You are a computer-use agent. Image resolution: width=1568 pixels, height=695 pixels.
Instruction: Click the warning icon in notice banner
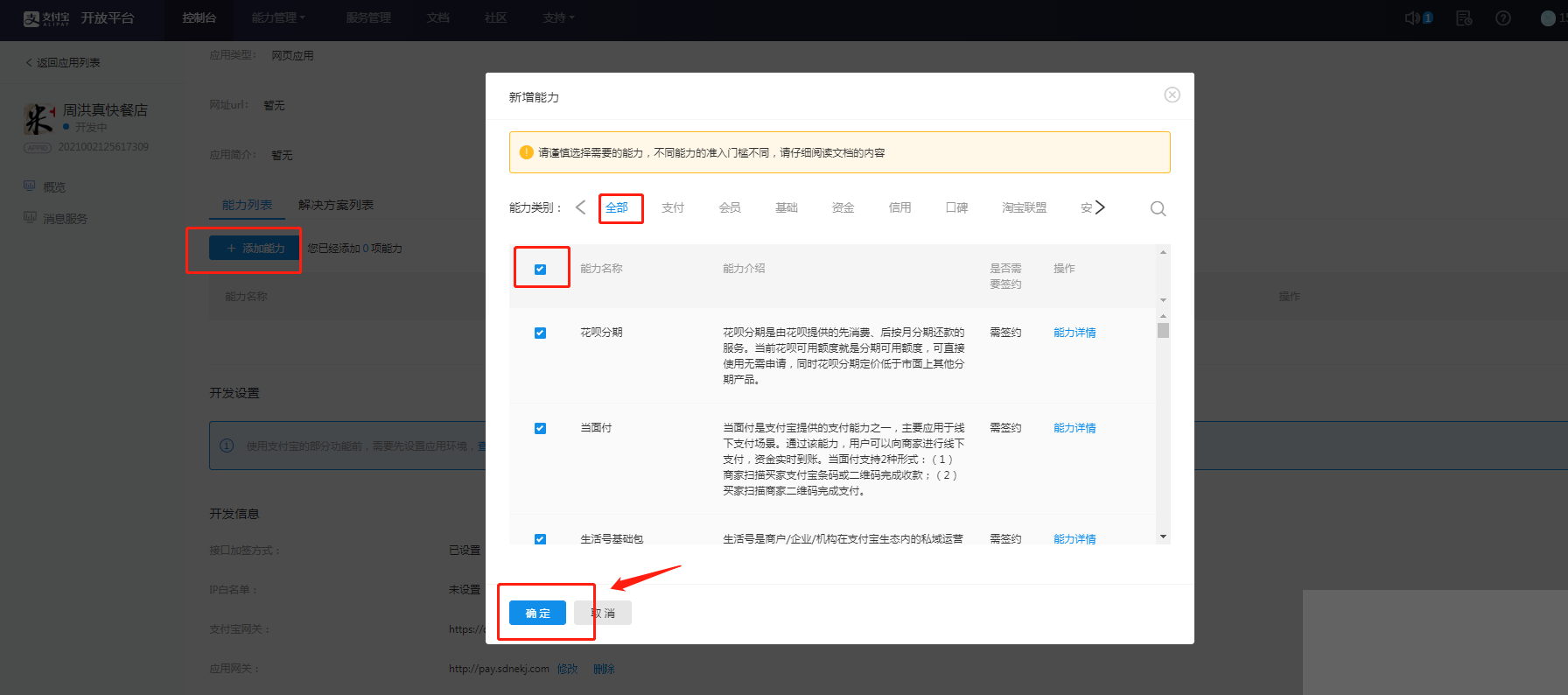coord(526,152)
